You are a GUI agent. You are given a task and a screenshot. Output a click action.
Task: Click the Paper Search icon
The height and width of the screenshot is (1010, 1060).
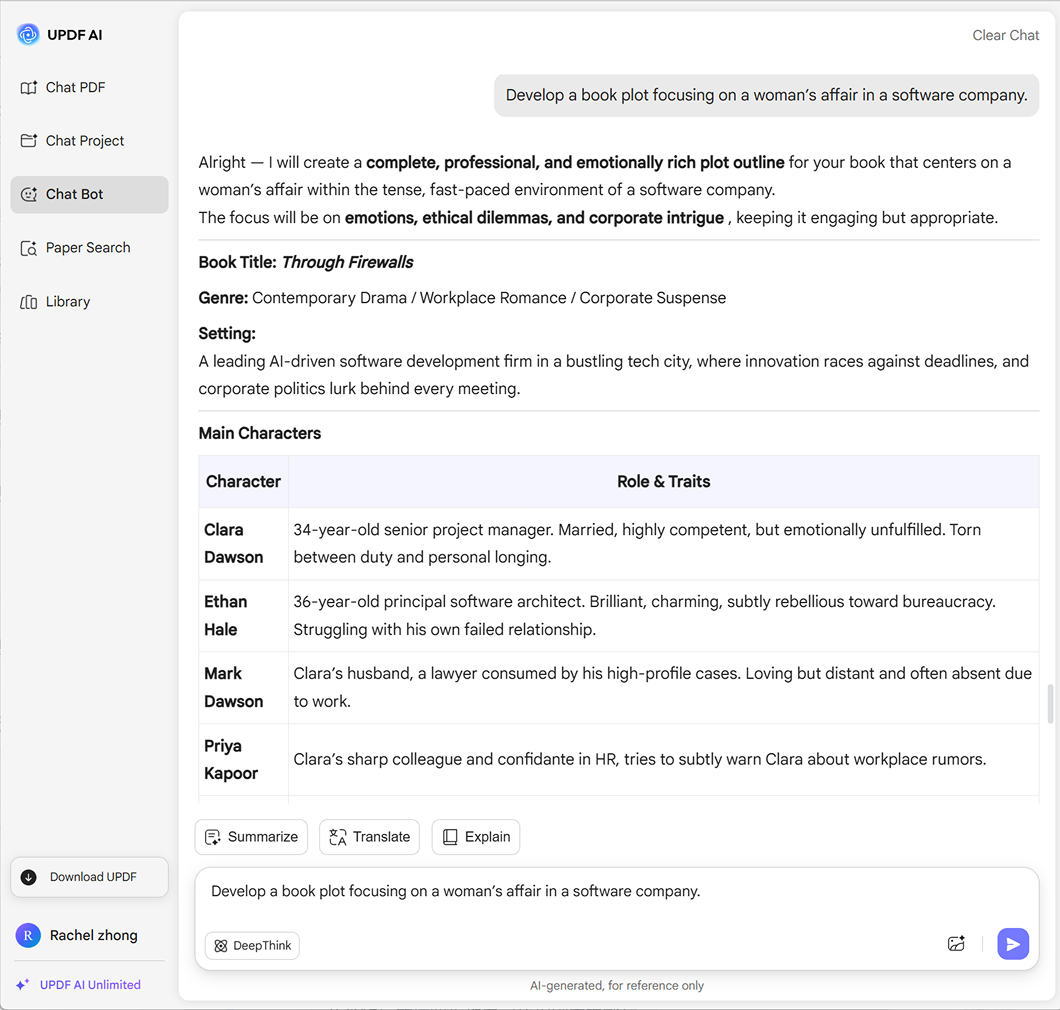[29, 248]
